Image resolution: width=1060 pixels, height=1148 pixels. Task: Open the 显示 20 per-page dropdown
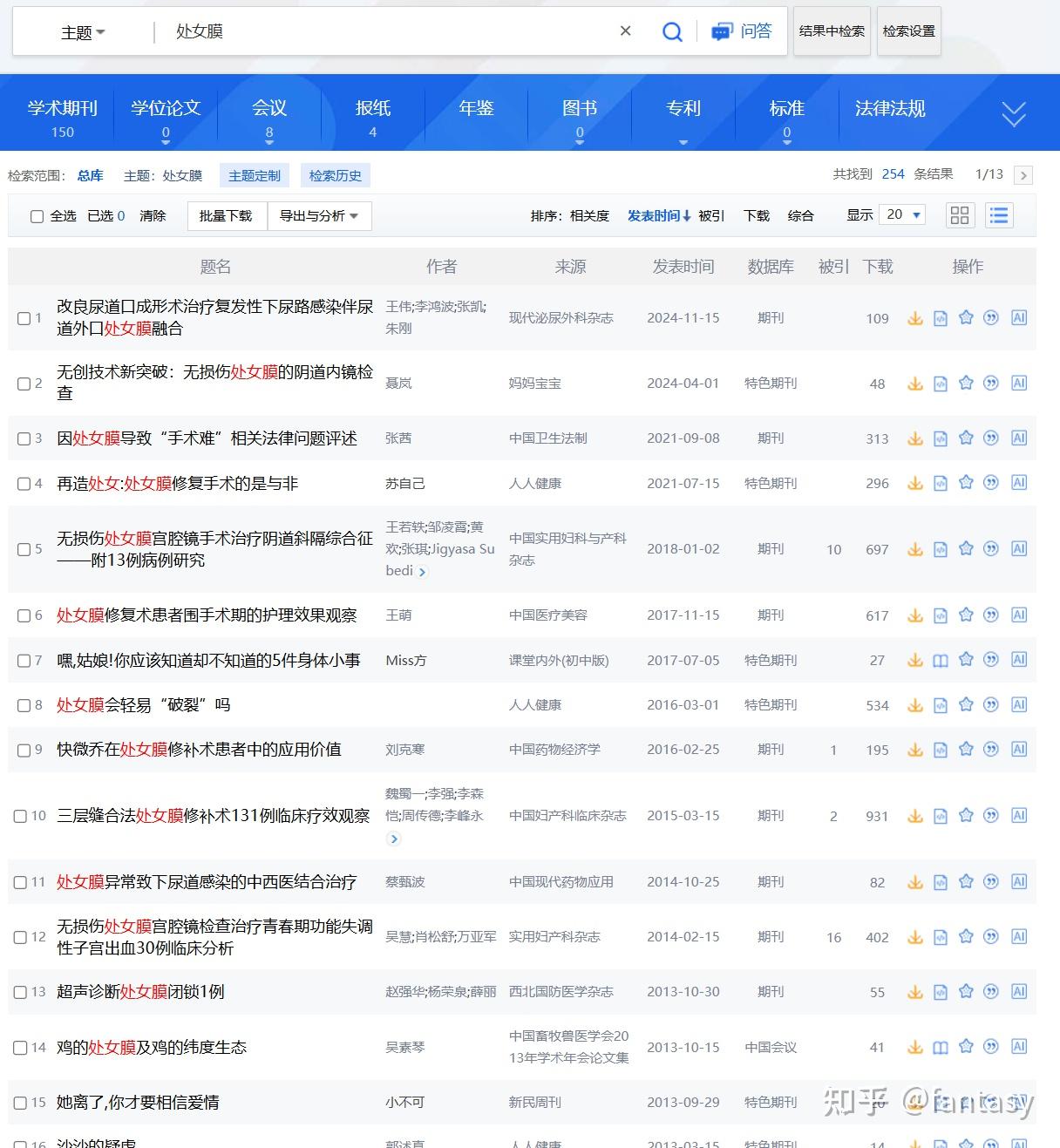pyautogui.click(x=902, y=214)
